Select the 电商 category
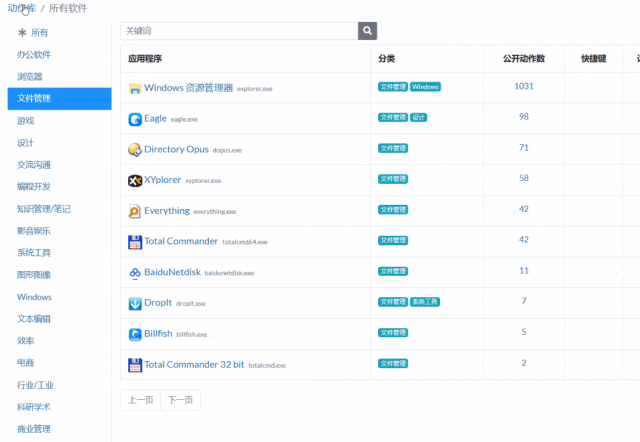Image resolution: width=640 pixels, height=442 pixels. 25,363
